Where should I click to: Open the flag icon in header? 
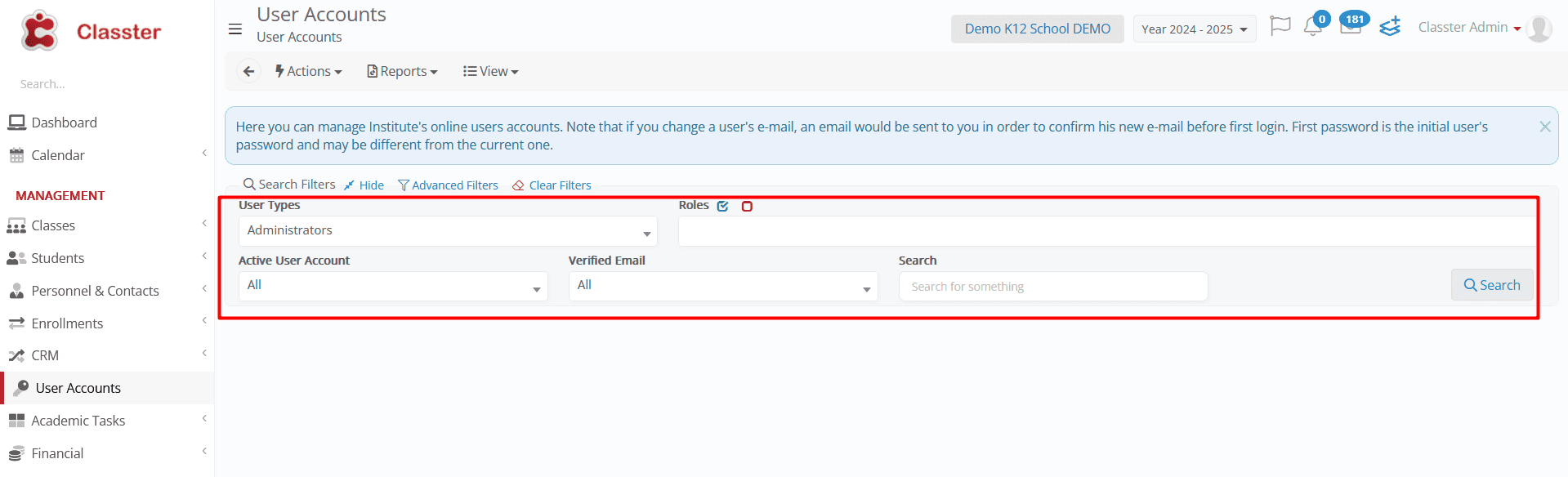[x=1280, y=27]
